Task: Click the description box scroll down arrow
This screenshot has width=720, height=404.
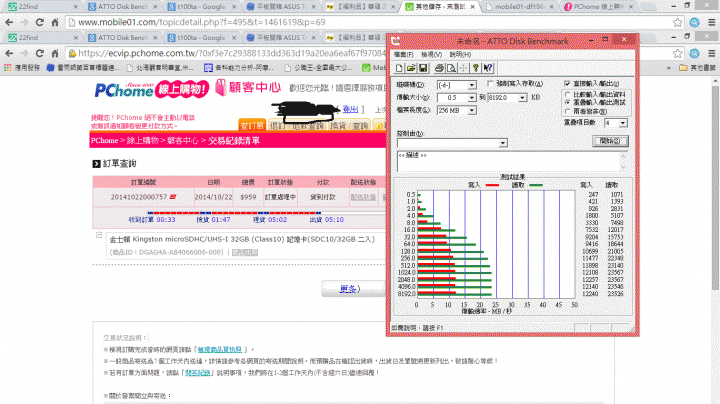Action: pyautogui.click(x=623, y=168)
